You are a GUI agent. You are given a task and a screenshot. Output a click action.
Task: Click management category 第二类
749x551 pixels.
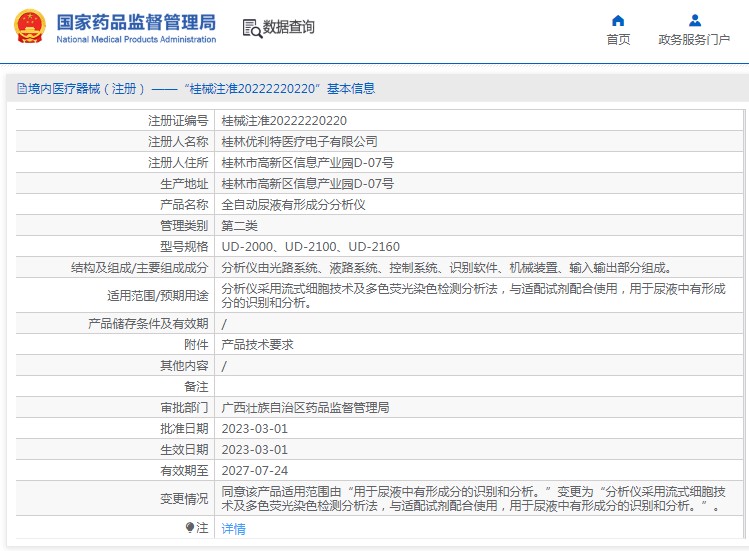240,226
